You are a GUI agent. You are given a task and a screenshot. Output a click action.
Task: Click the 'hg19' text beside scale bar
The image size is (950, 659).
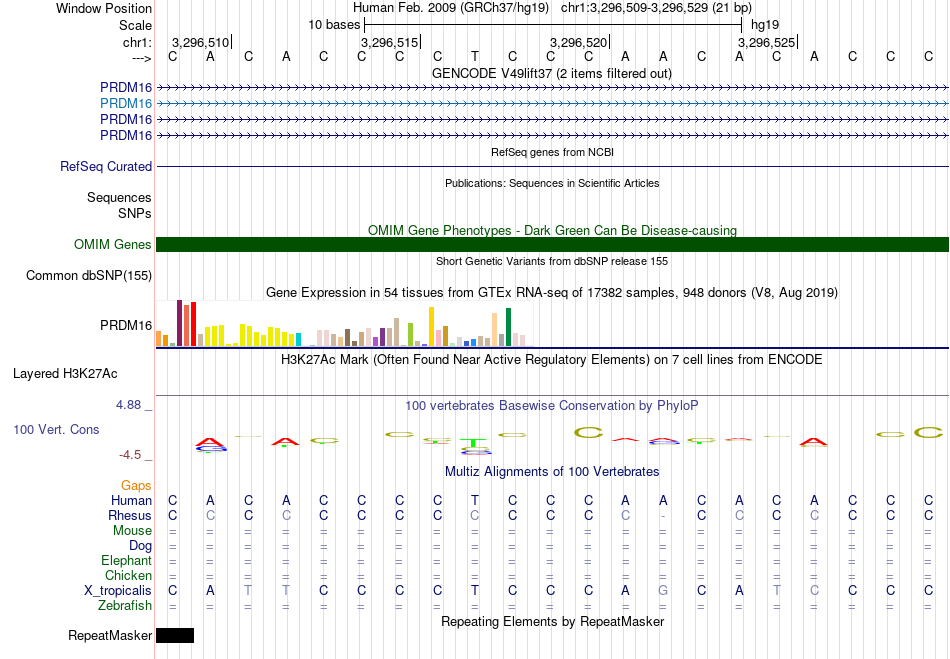pyautogui.click(x=765, y=25)
